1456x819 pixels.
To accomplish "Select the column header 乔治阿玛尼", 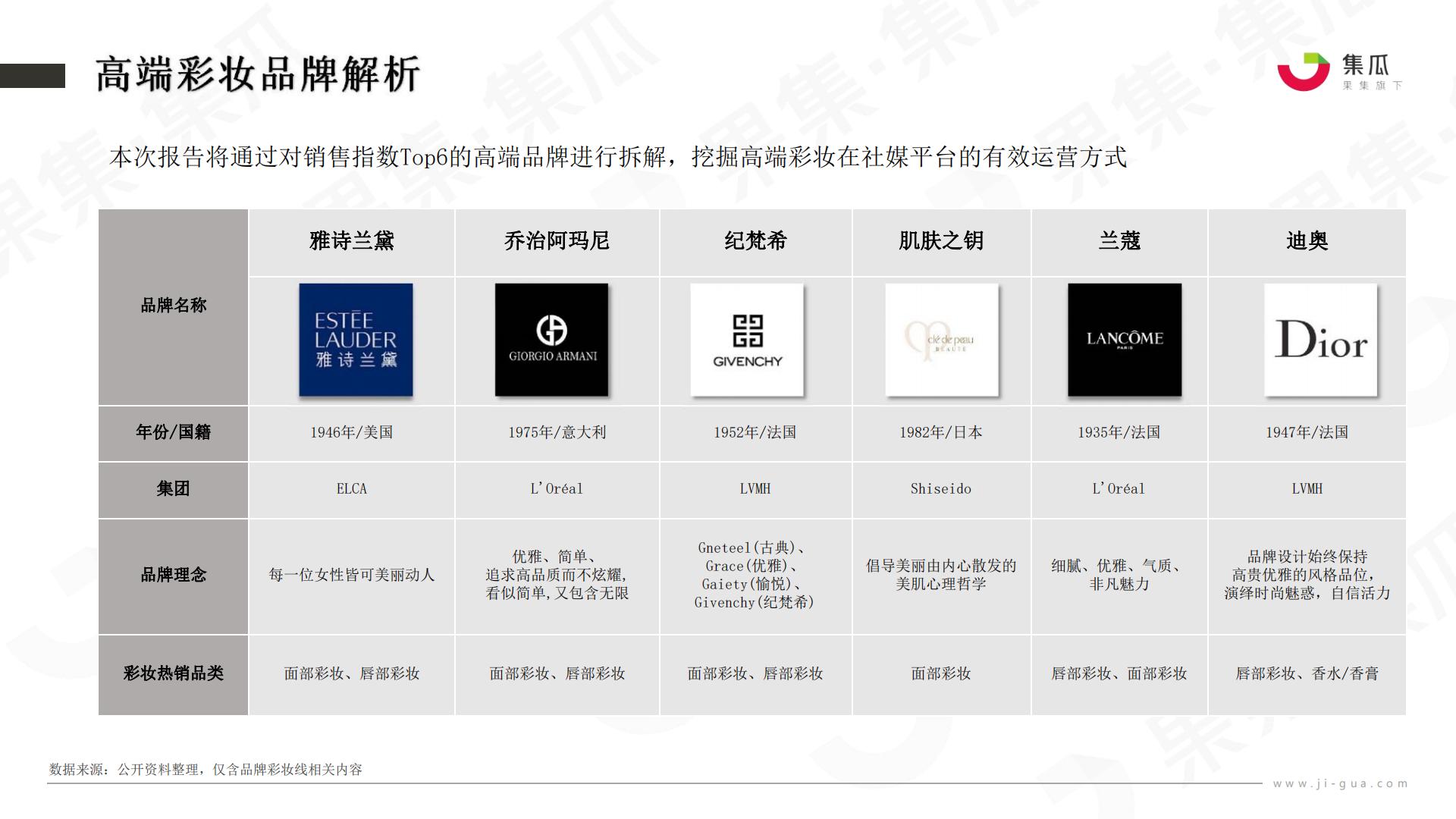I will click(557, 241).
